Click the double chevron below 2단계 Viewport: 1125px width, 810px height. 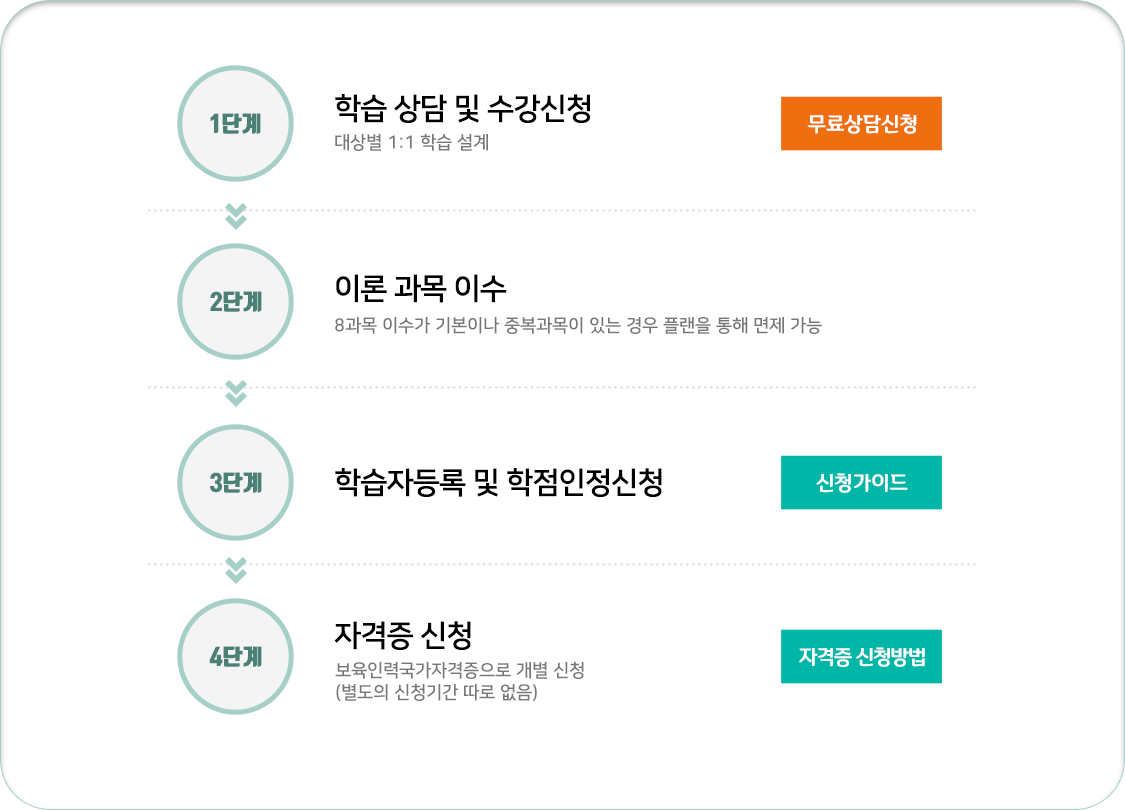coord(235,392)
